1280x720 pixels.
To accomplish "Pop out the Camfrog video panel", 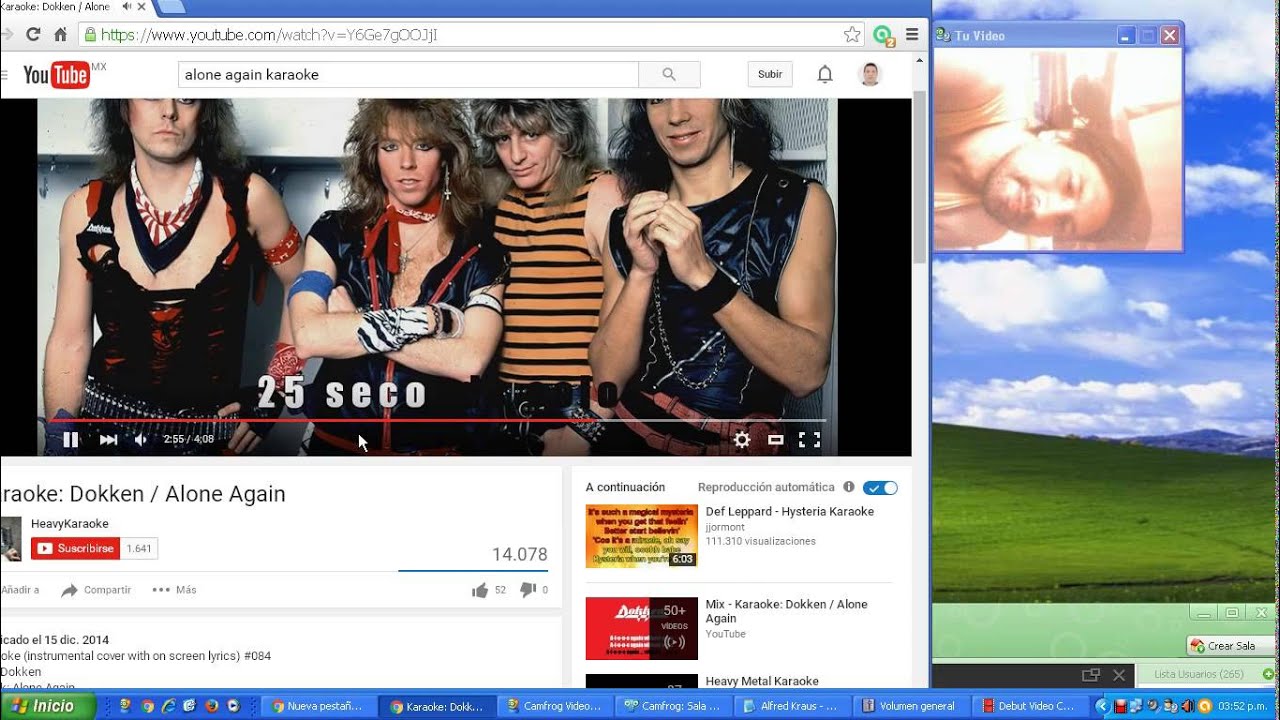I will [x=1091, y=676].
